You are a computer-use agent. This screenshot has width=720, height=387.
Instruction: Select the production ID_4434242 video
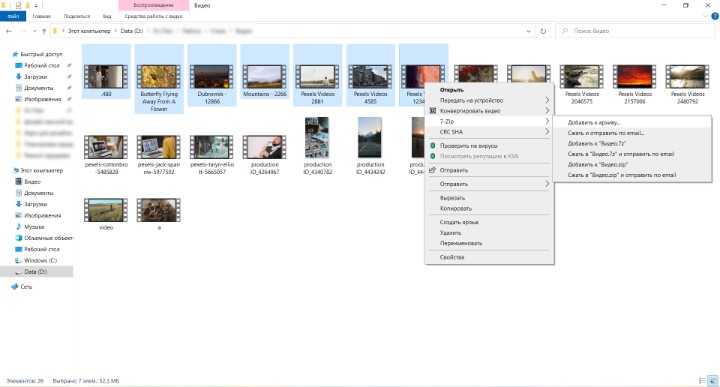point(370,146)
